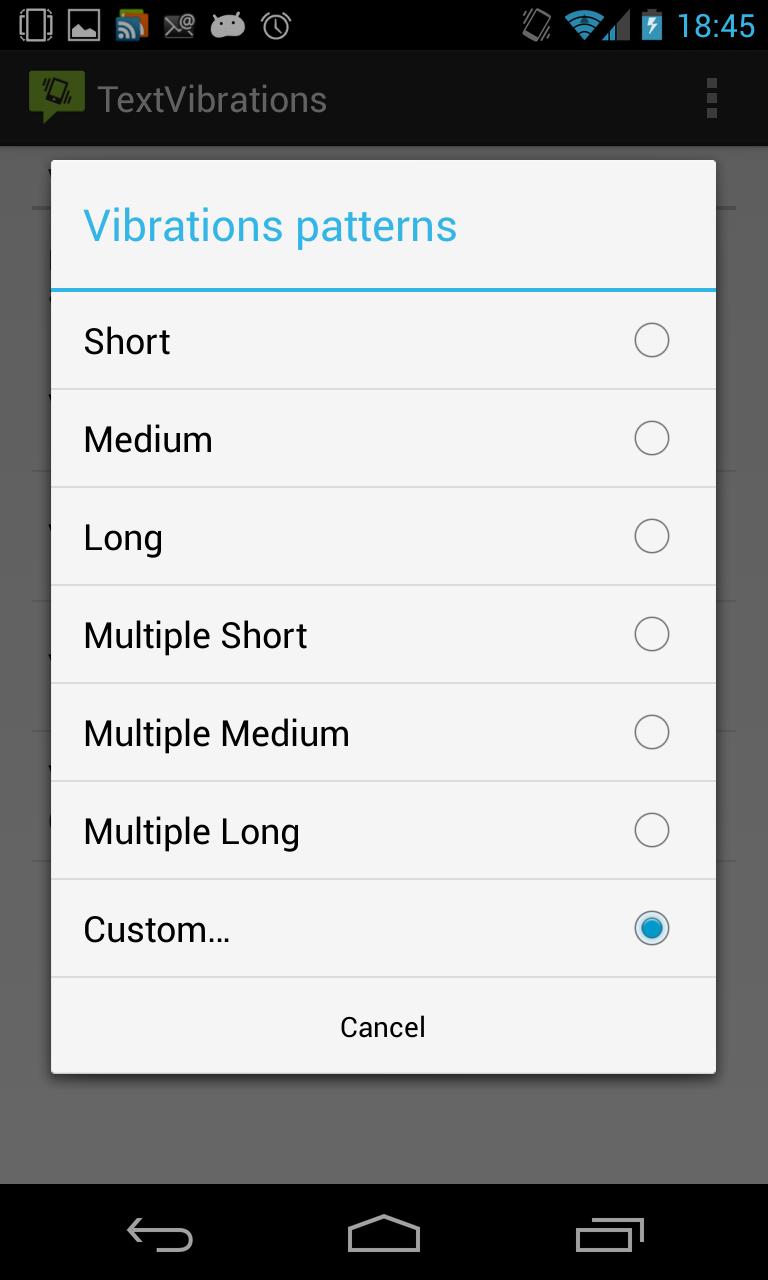Select the Long radio button
This screenshot has height=1280, width=768.
tap(651, 537)
